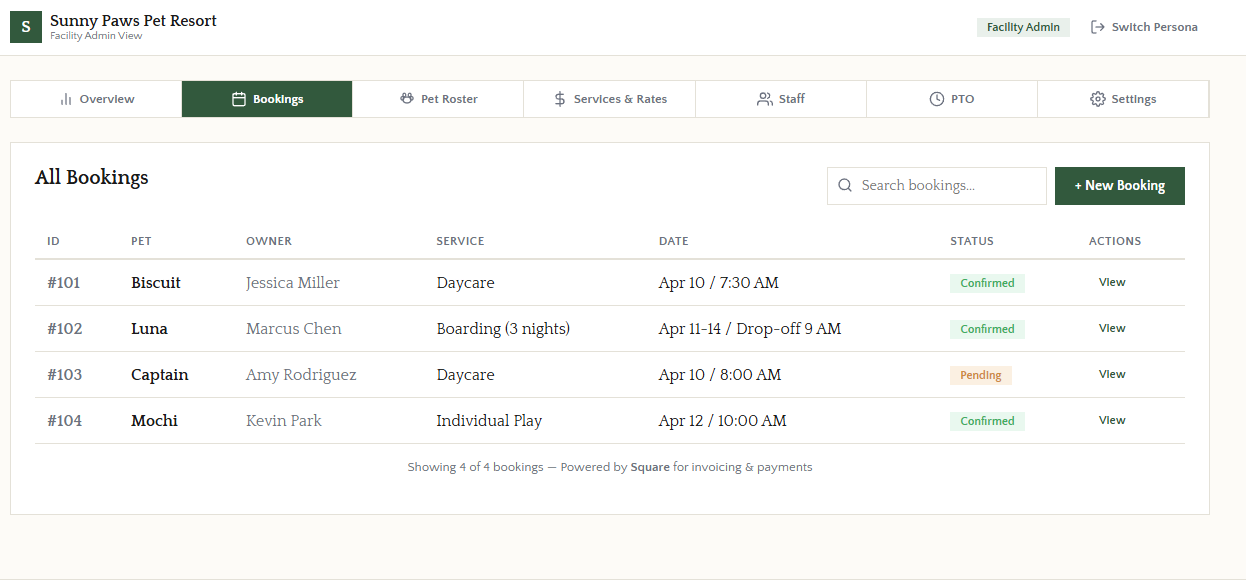Viewport: 1246px width, 587px height.
Task: Click the OWNER column header
Action: 269,241
